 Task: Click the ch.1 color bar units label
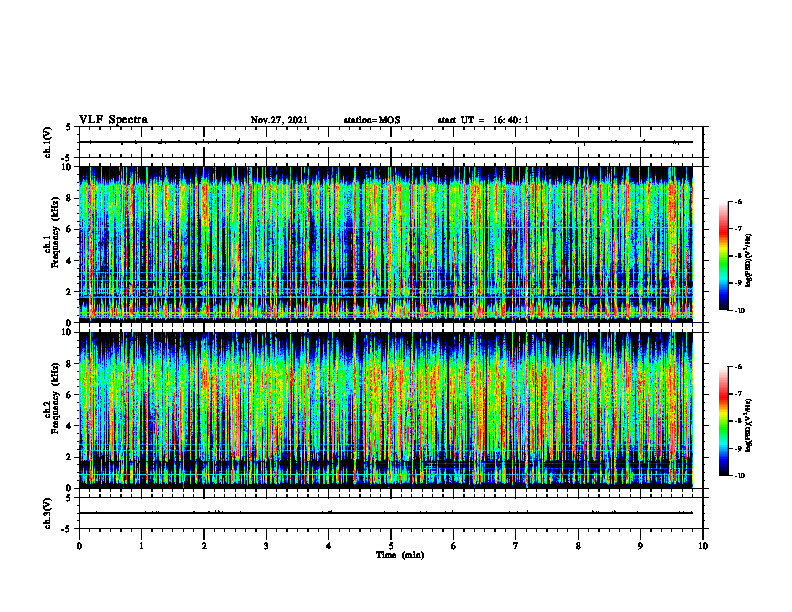749,260
